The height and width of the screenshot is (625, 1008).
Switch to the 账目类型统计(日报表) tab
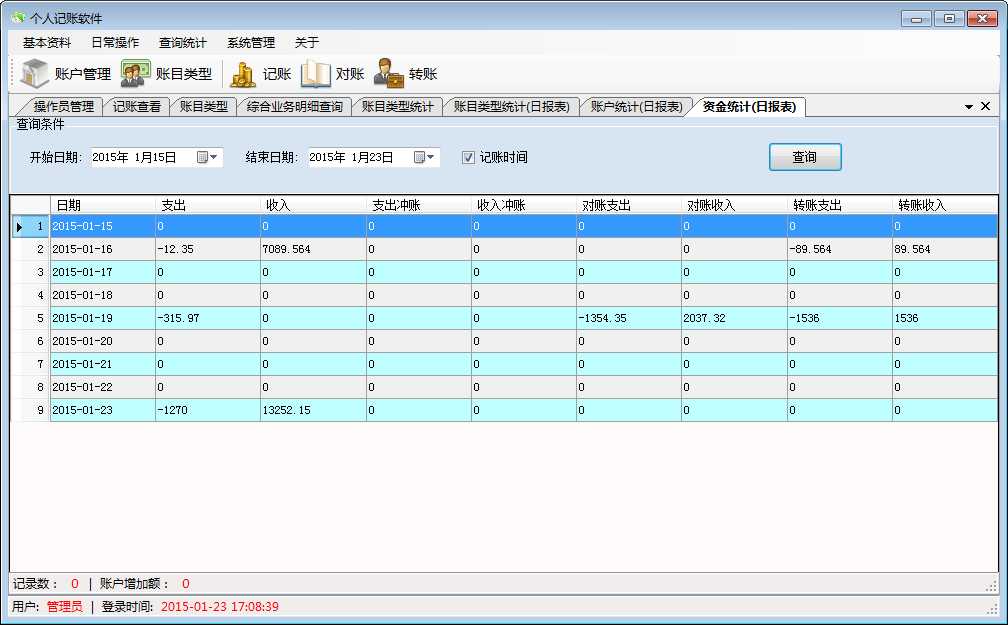coord(512,107)
